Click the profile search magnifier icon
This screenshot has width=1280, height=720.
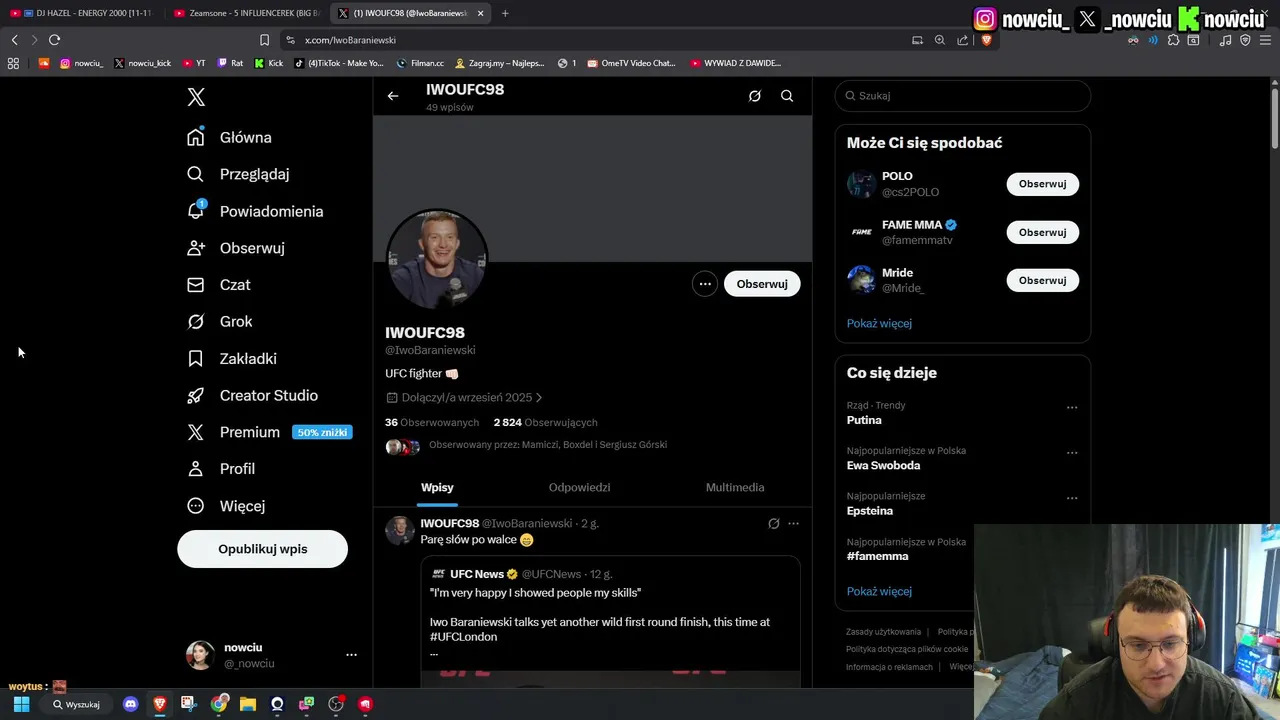787,96
